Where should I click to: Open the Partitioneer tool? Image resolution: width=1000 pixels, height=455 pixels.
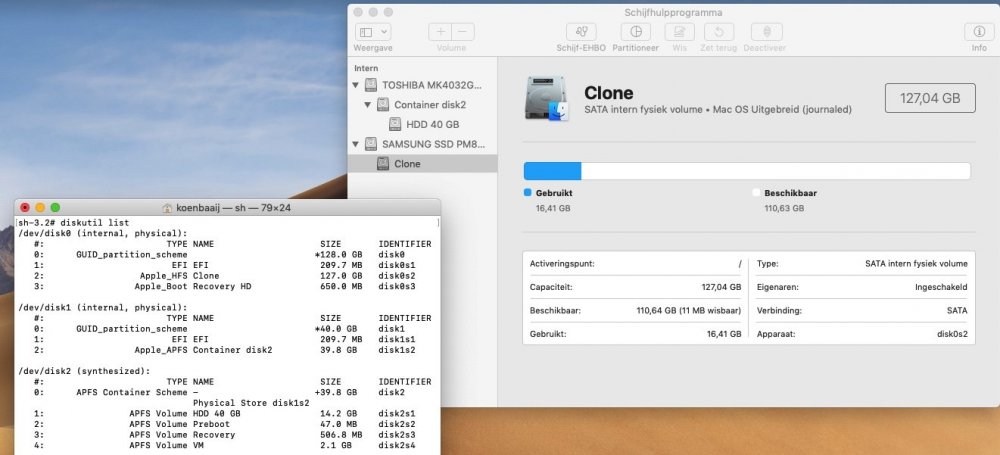pos(635,32)
